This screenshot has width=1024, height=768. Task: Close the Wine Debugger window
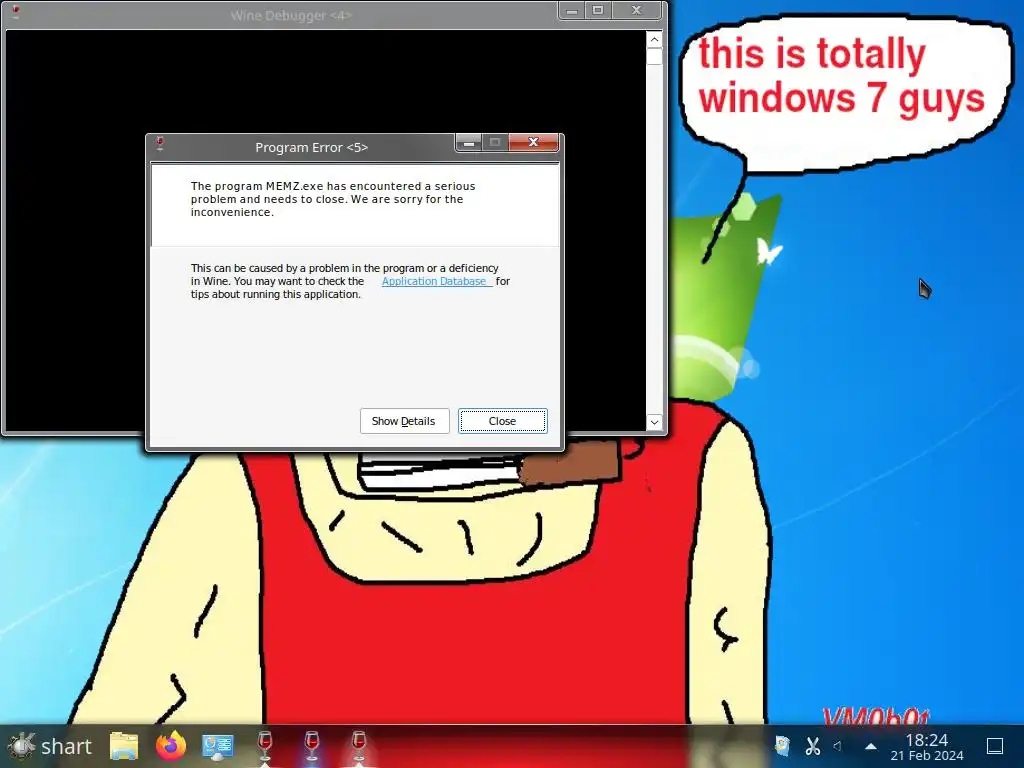pos(637,10)
